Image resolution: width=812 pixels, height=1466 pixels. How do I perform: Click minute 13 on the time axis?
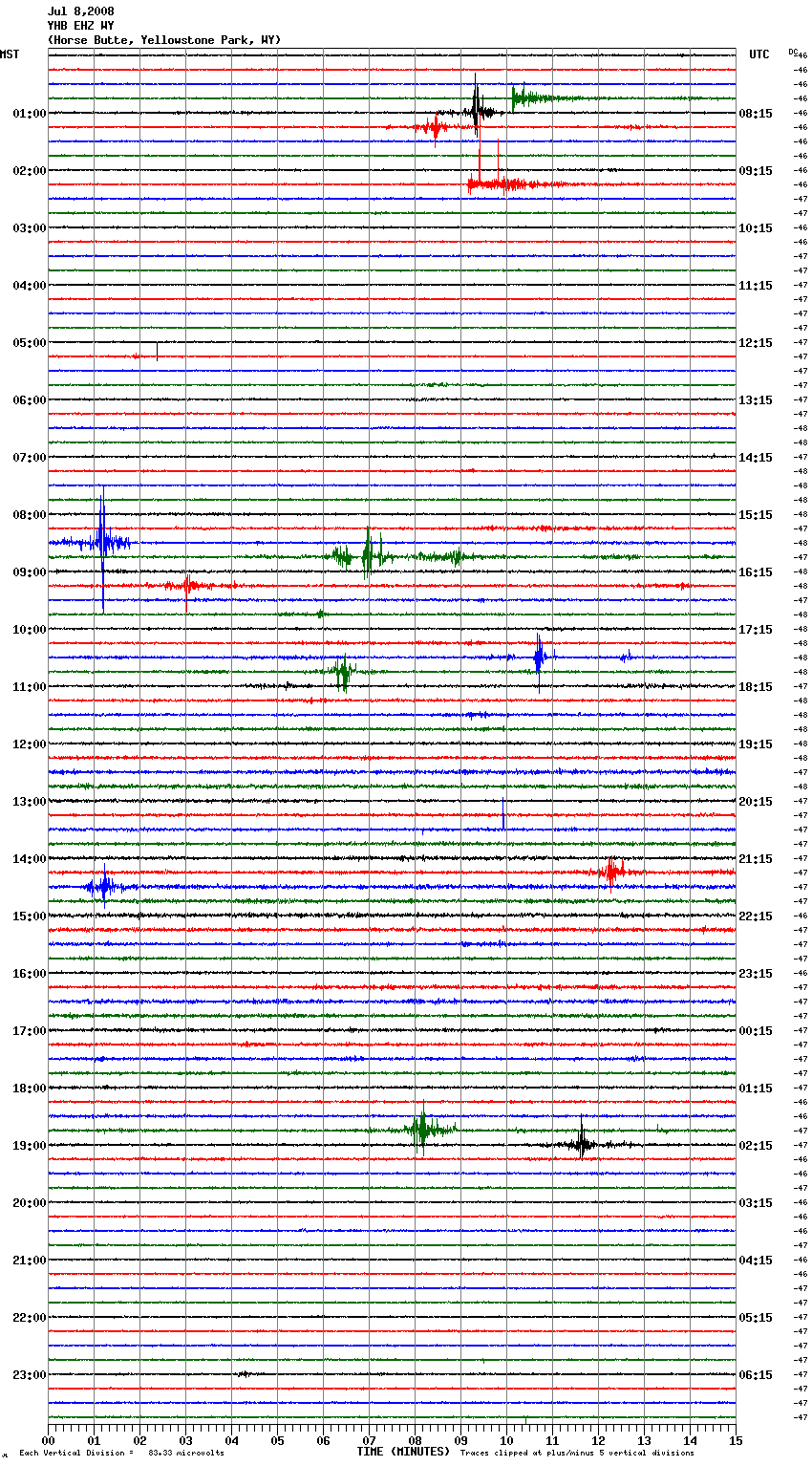644,1440
